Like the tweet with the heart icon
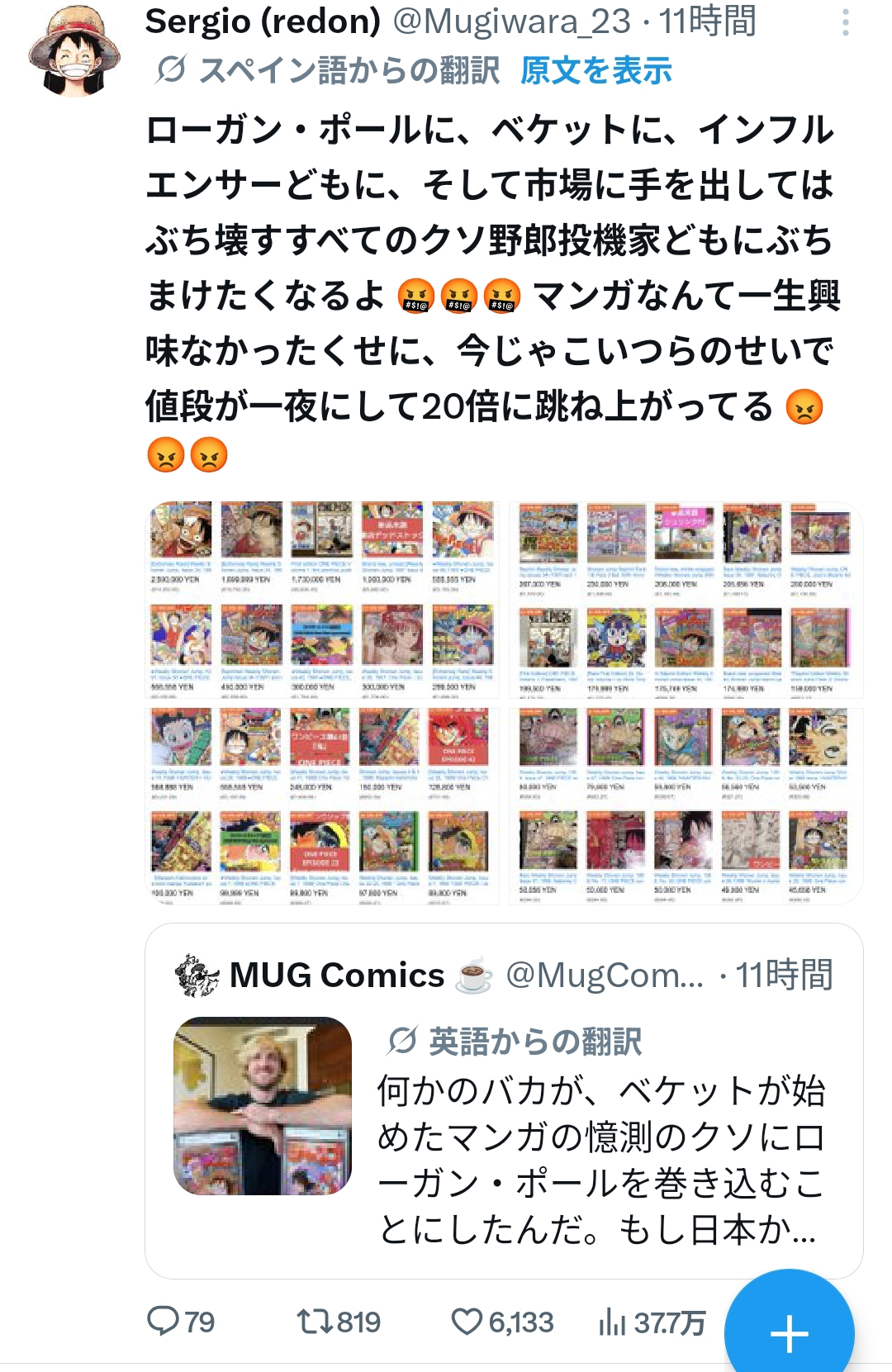 tap(467, 1322)
